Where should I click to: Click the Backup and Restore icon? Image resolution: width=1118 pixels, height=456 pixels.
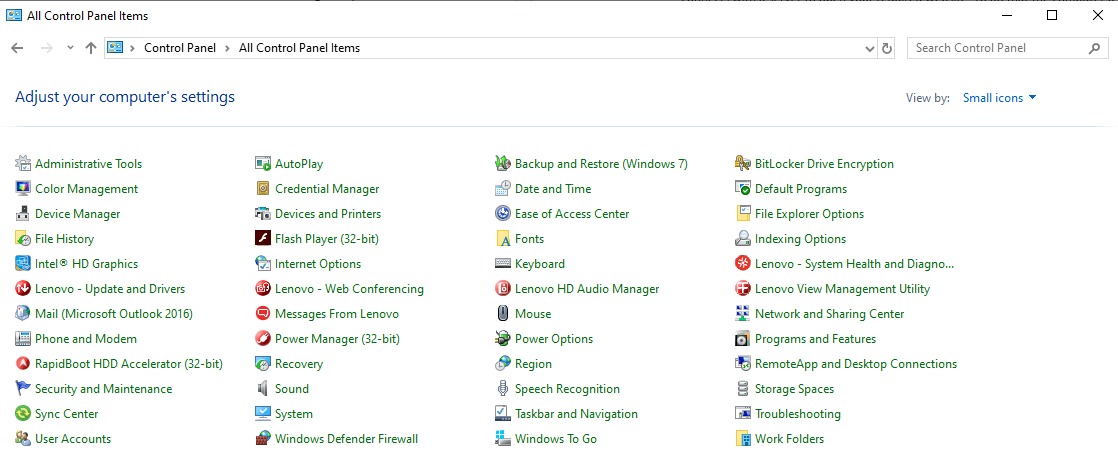coord(503,164)
